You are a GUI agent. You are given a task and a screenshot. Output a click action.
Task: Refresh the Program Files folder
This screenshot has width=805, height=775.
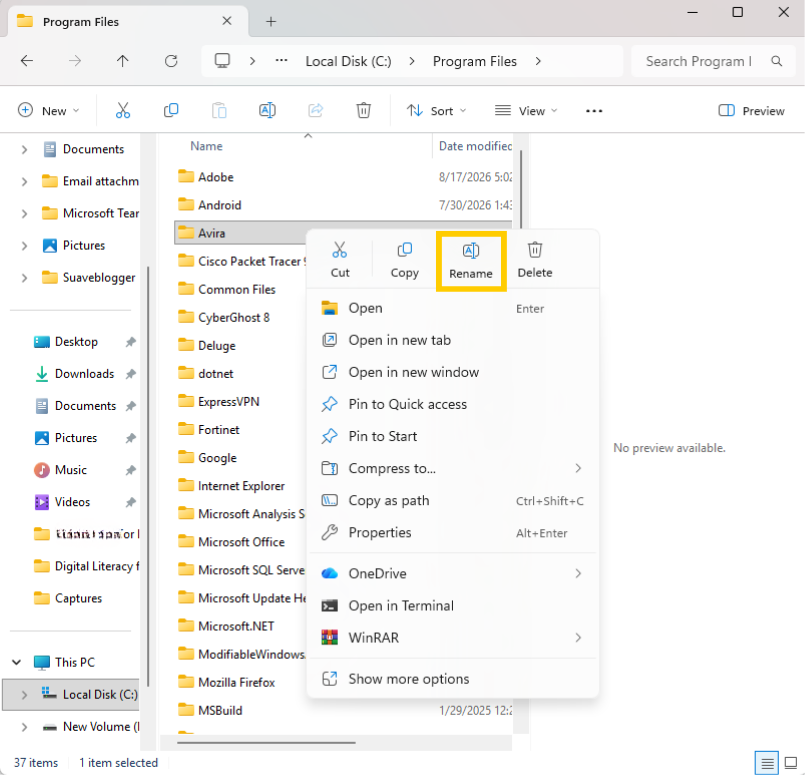click(x=171, y=61)
